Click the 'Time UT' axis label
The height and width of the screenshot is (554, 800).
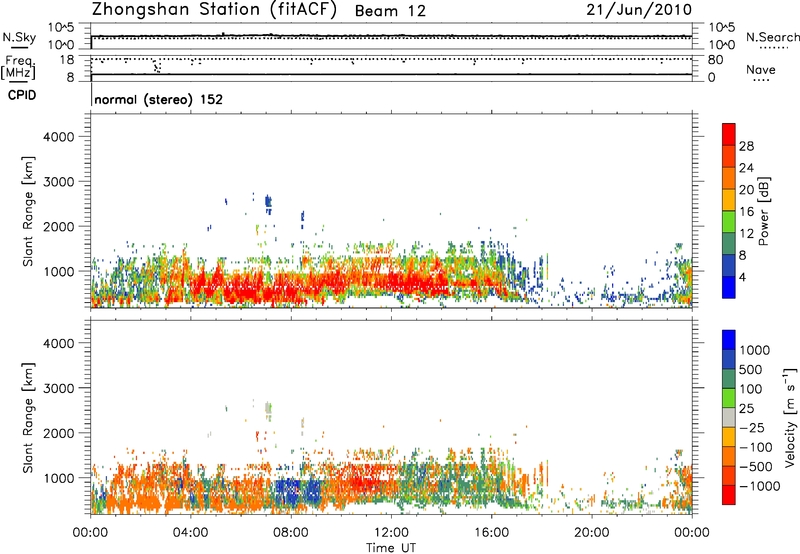(391, 548)
